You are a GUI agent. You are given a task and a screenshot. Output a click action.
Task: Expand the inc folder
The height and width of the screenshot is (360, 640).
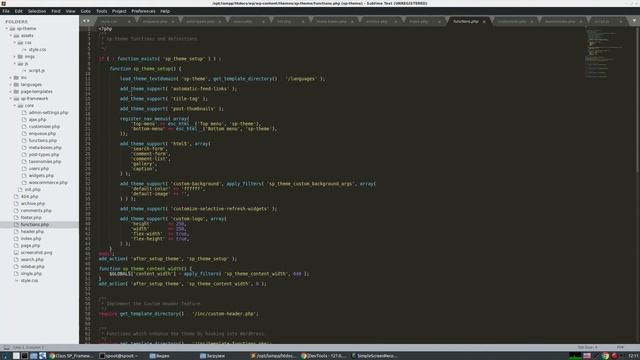click(x=11, y=78)
